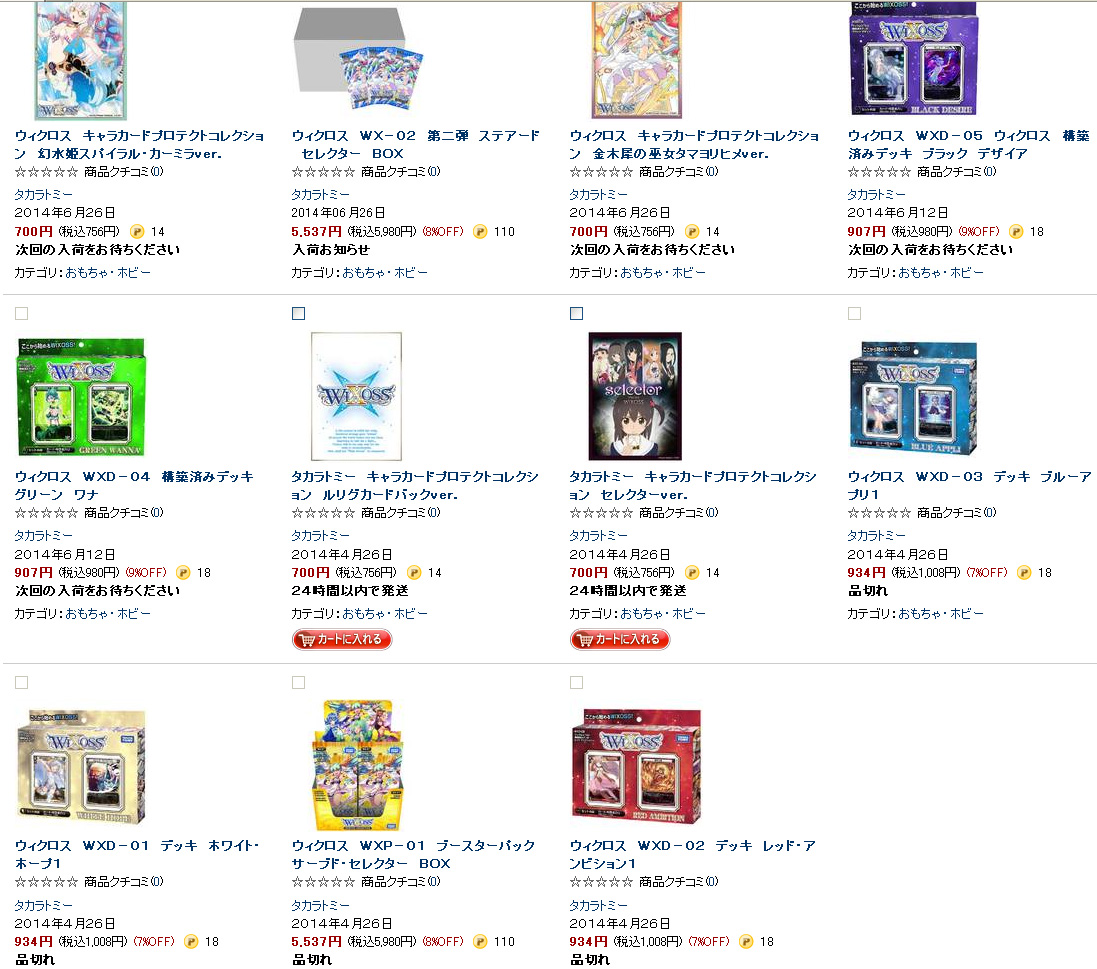Open おもちゃ・ホビー category under Green Wanna
The image size is (1097, 969).
click(108, 614)
